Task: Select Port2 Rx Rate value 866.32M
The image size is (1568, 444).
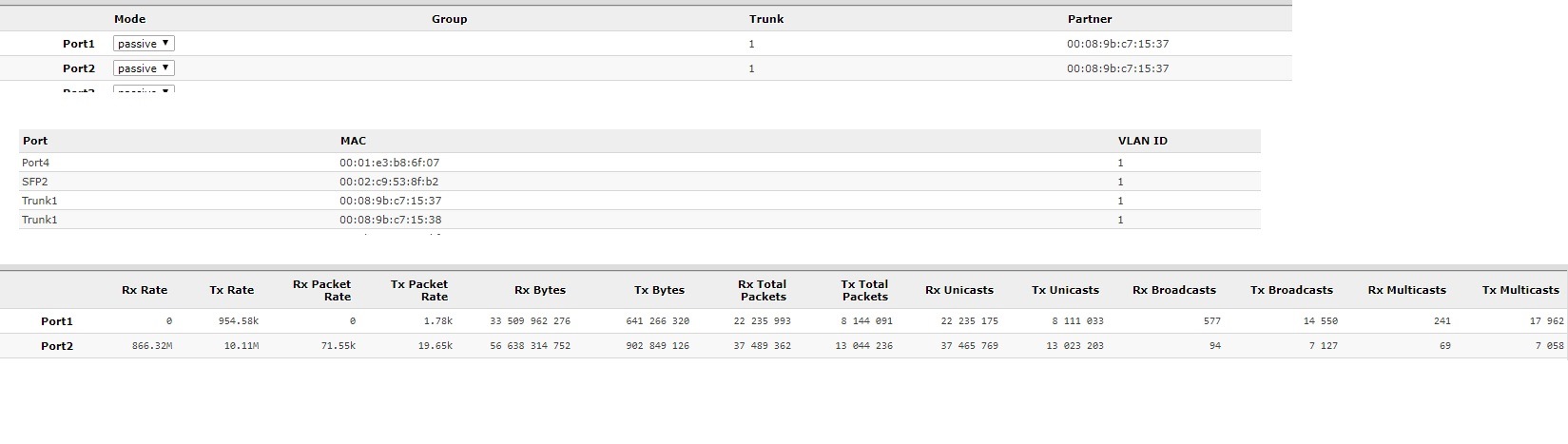Action: click(152, 346)
